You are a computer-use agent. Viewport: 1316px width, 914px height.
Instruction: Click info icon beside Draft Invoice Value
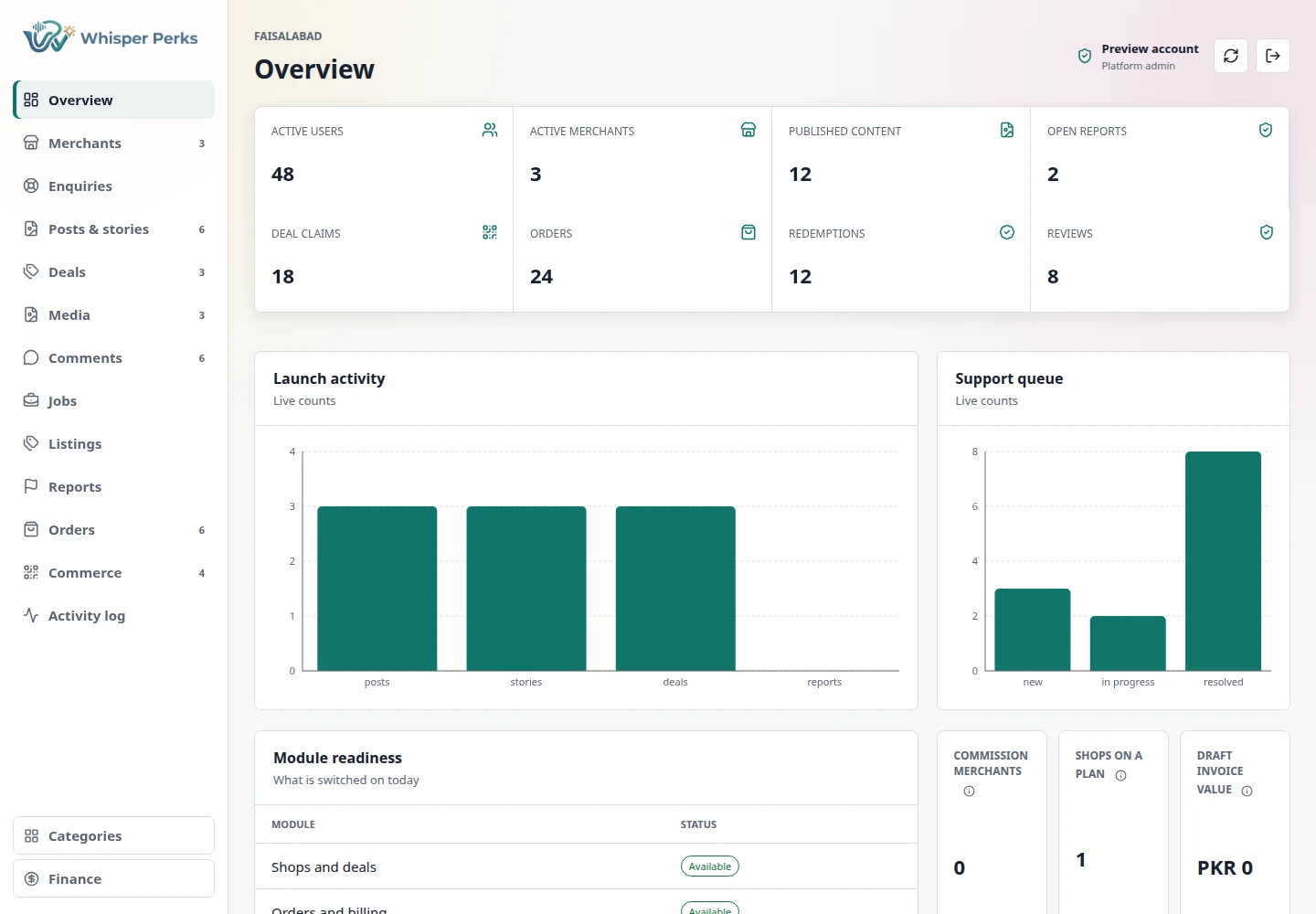(x=1247, y=792)
